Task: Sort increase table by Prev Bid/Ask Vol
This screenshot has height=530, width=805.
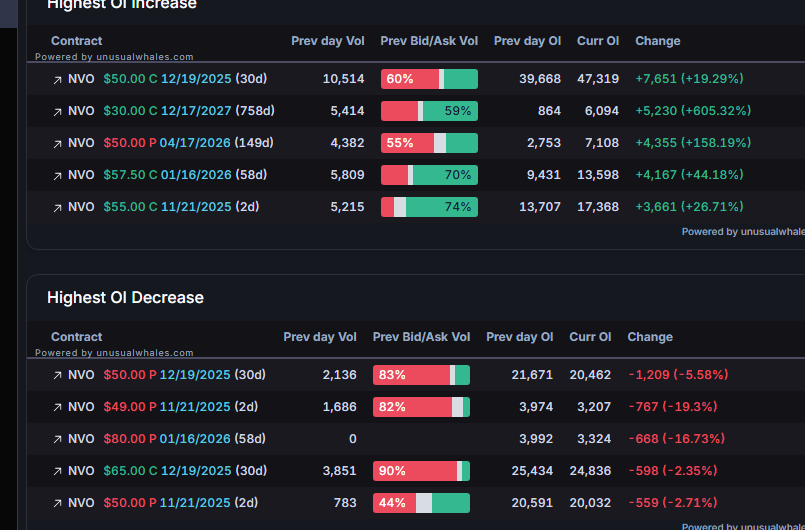Action: coord(429,41)
